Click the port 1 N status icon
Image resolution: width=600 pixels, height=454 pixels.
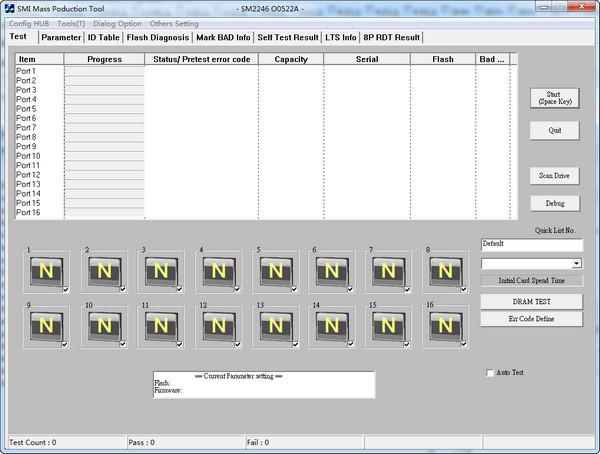46,271
